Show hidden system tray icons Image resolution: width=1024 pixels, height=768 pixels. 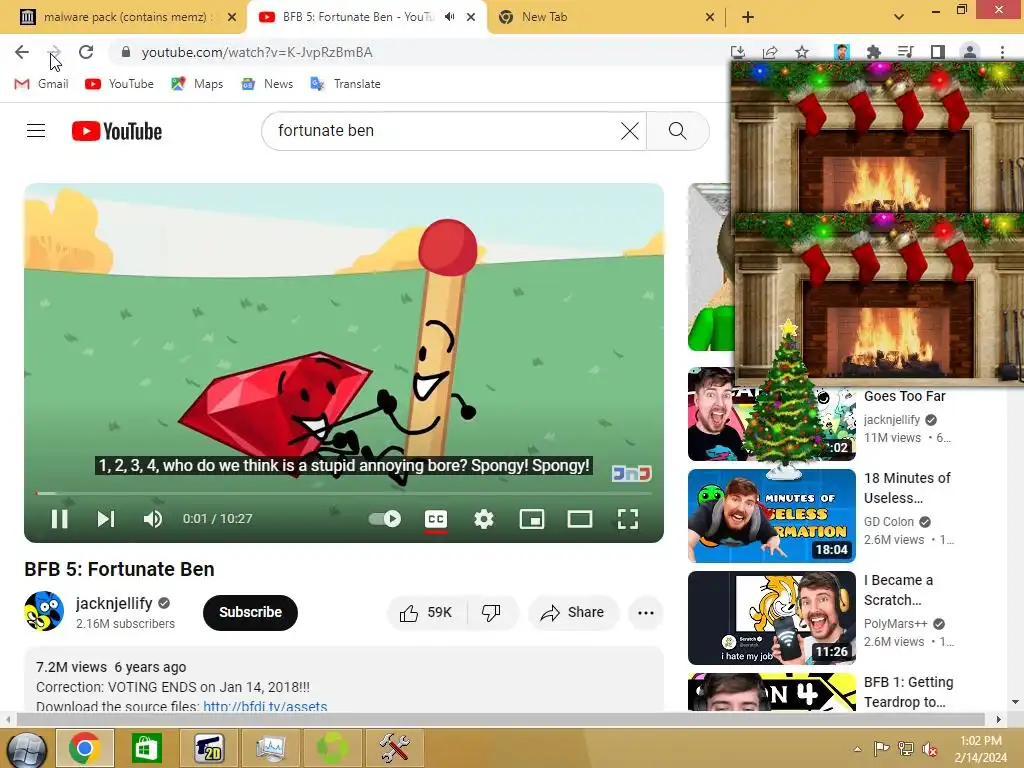[x=857, y=749]
